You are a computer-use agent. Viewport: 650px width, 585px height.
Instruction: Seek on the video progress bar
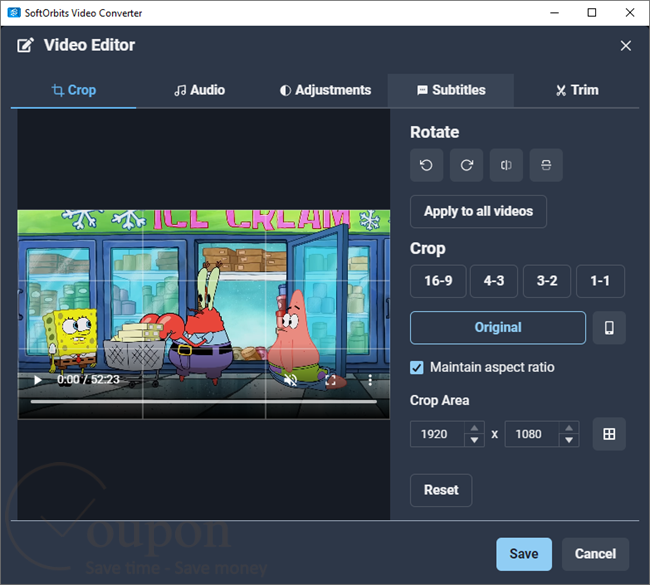[x=204, y=401]
